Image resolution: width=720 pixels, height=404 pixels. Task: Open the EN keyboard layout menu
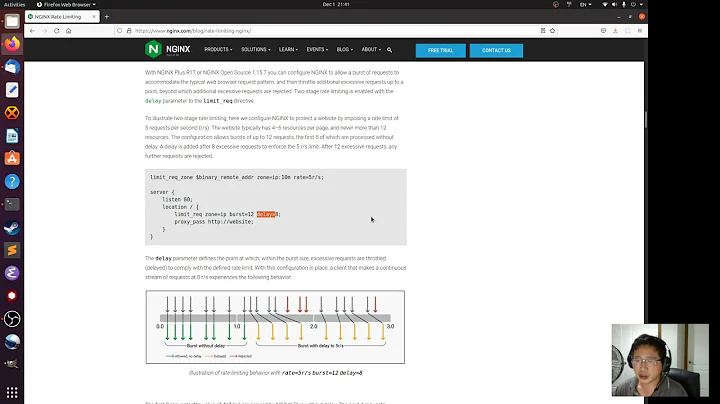[x=585, y=4]
